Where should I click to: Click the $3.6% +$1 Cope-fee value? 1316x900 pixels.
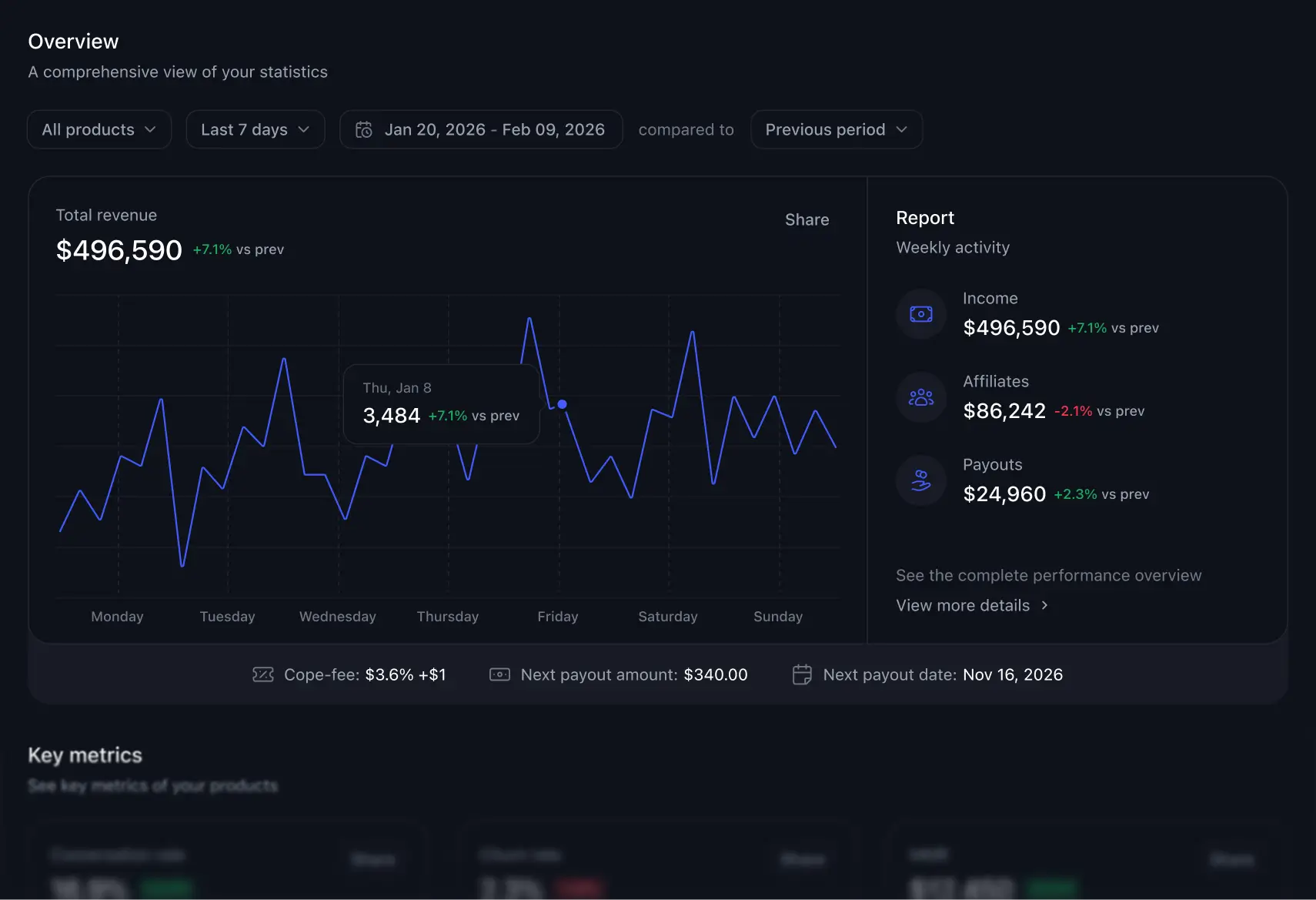406,674
